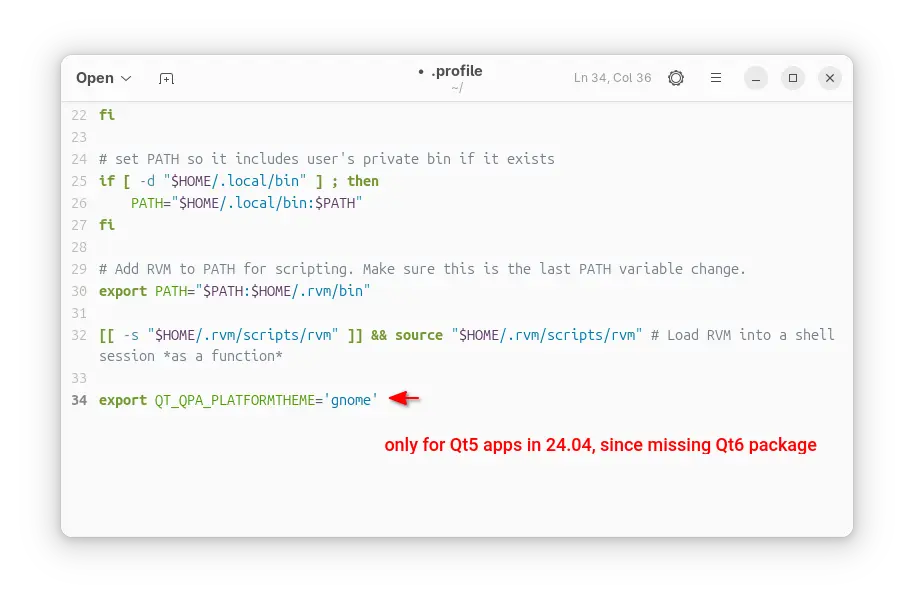Maximize the text editor window
The image size is (914, 604).
click(793, 78)
